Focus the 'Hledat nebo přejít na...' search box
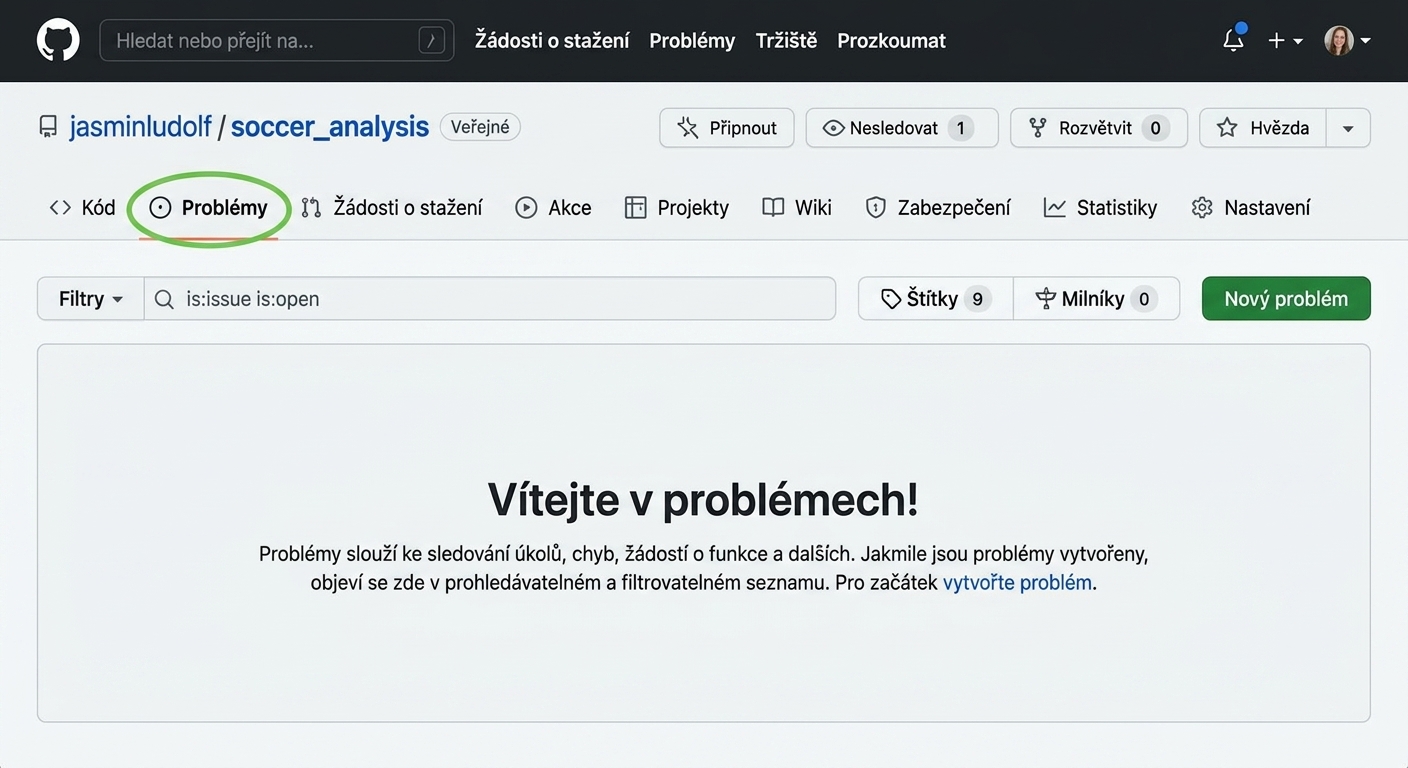This screenshot has width=1408, height=768. click(x=276, y=41)
